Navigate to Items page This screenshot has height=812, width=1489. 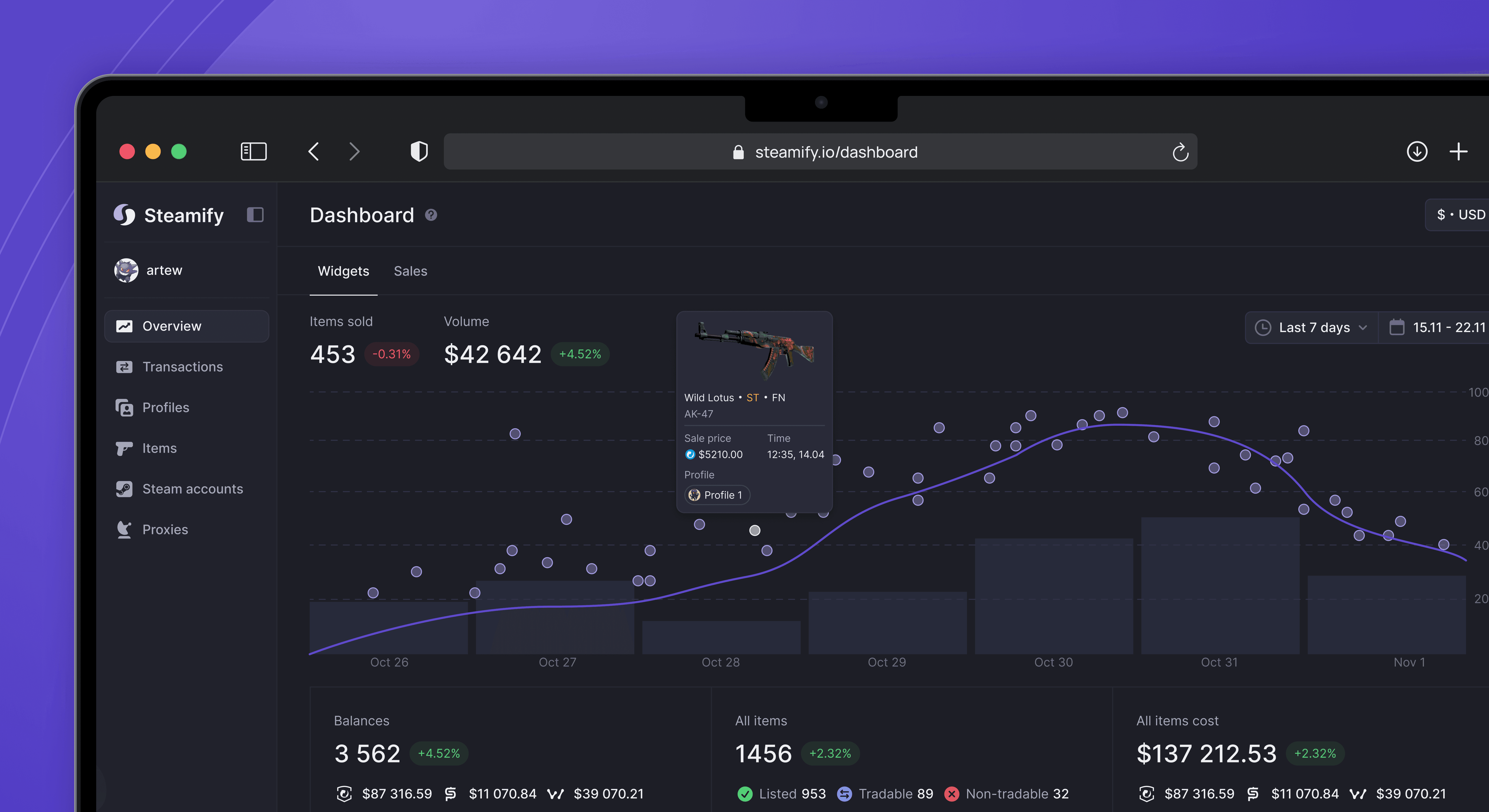point(187,449)
